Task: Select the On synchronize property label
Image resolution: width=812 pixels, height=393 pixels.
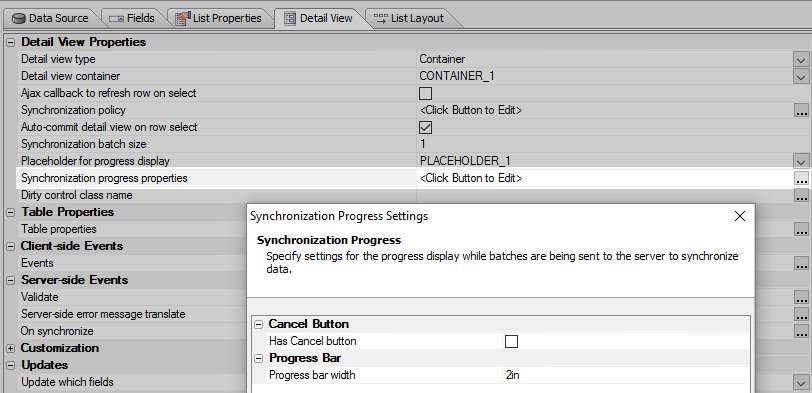Action: point(57,331)
